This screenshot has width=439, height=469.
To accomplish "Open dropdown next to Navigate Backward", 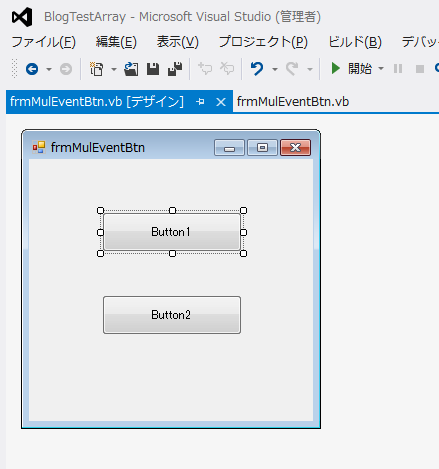I will [49, 69].
